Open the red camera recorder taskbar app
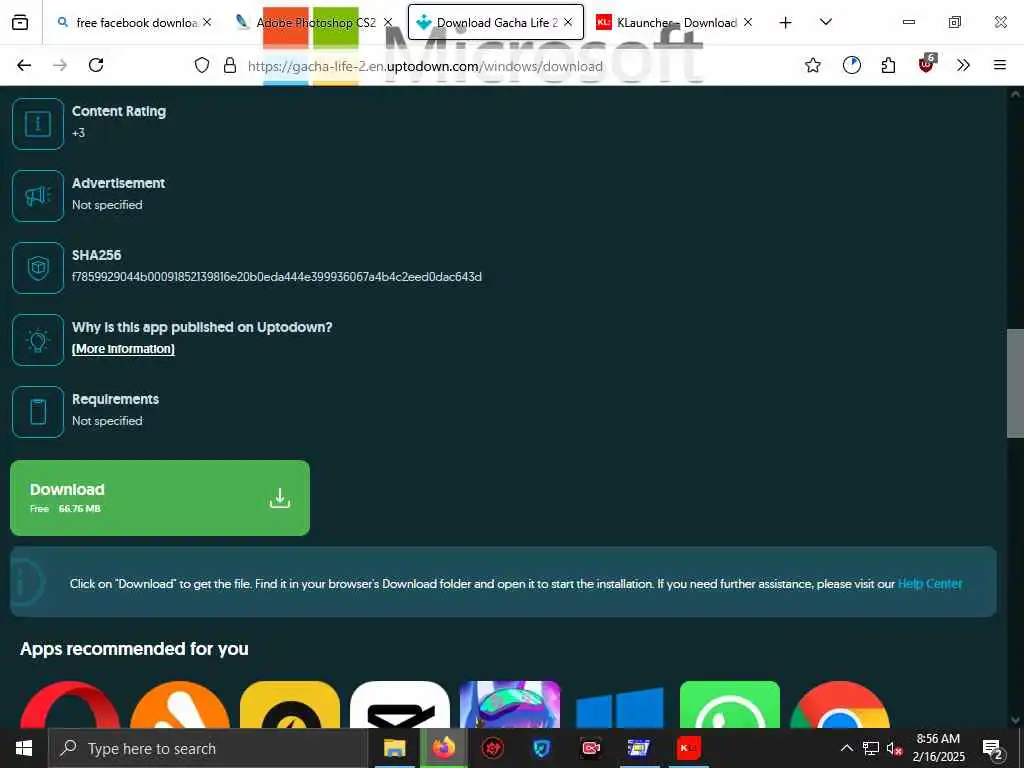 coord(590,748)
